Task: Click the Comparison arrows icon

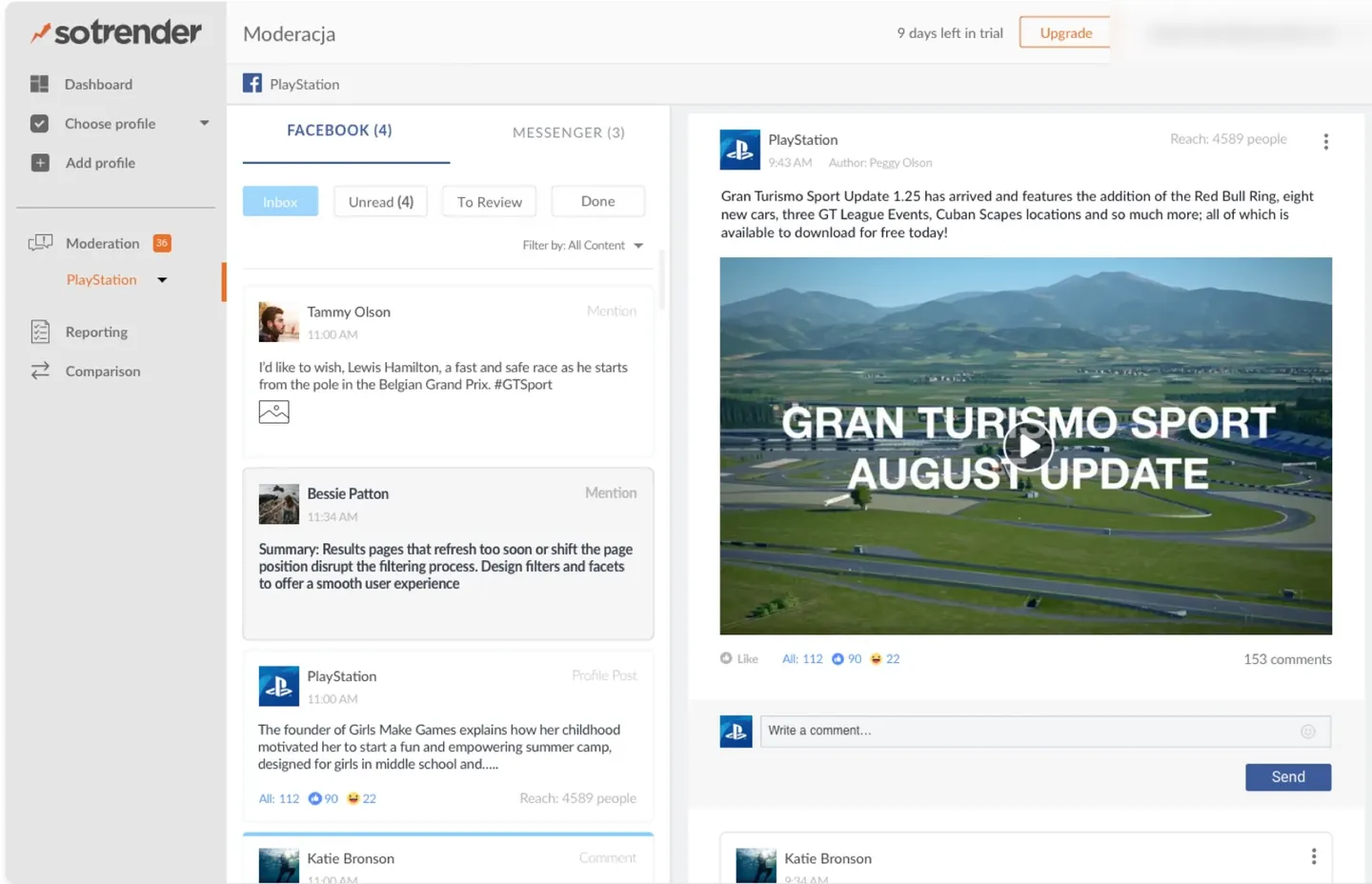Action: click(x=40, y=371)
